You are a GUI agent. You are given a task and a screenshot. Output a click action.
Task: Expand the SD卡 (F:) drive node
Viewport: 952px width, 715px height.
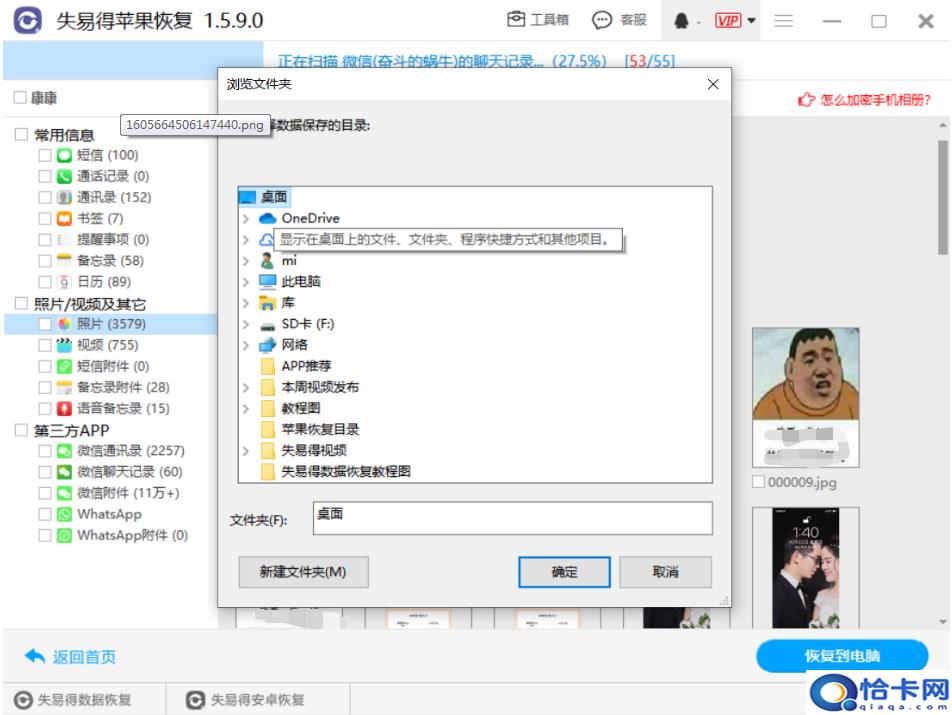pos(246,324)
